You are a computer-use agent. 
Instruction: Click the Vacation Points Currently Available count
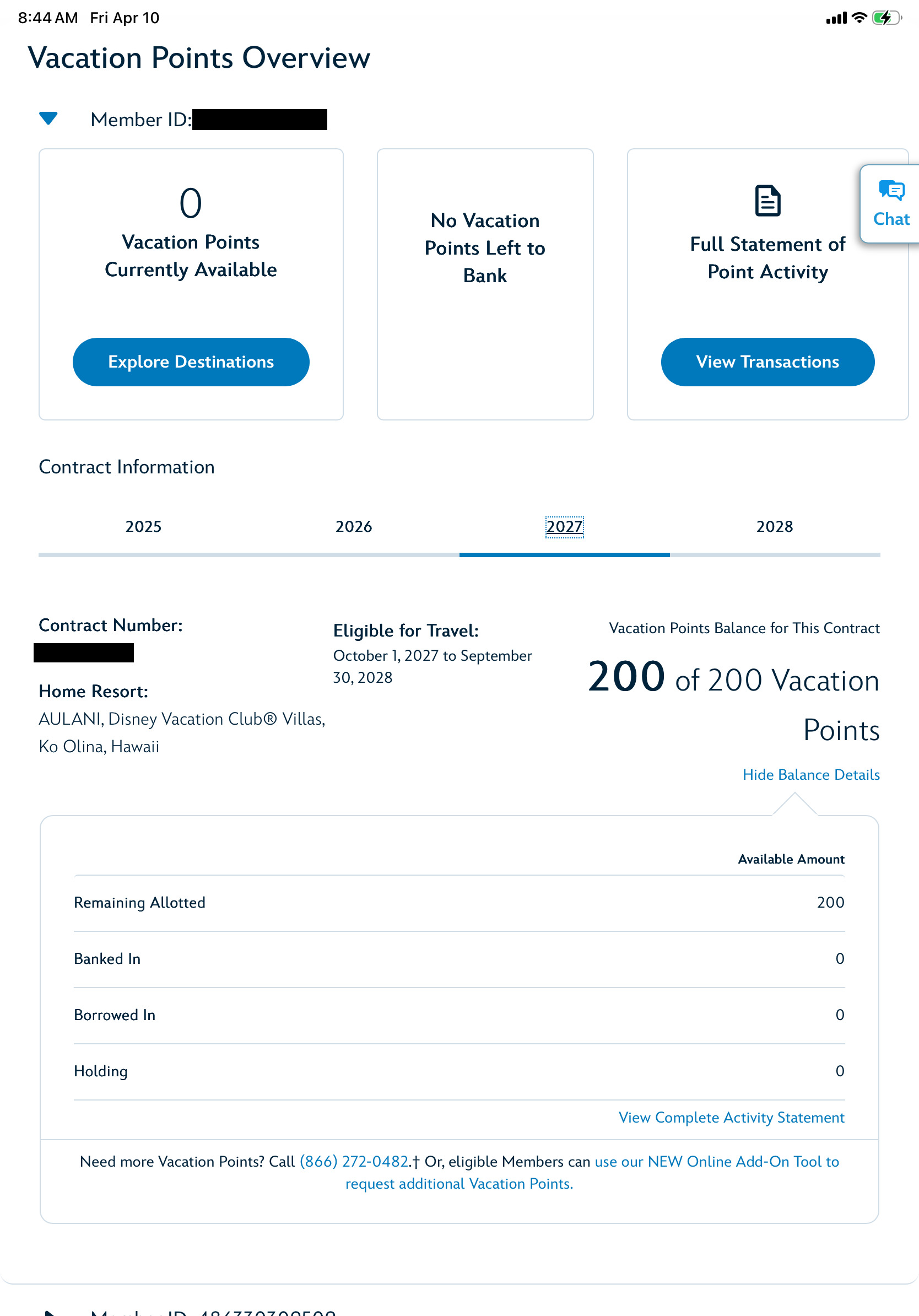(x=190, y=203)
